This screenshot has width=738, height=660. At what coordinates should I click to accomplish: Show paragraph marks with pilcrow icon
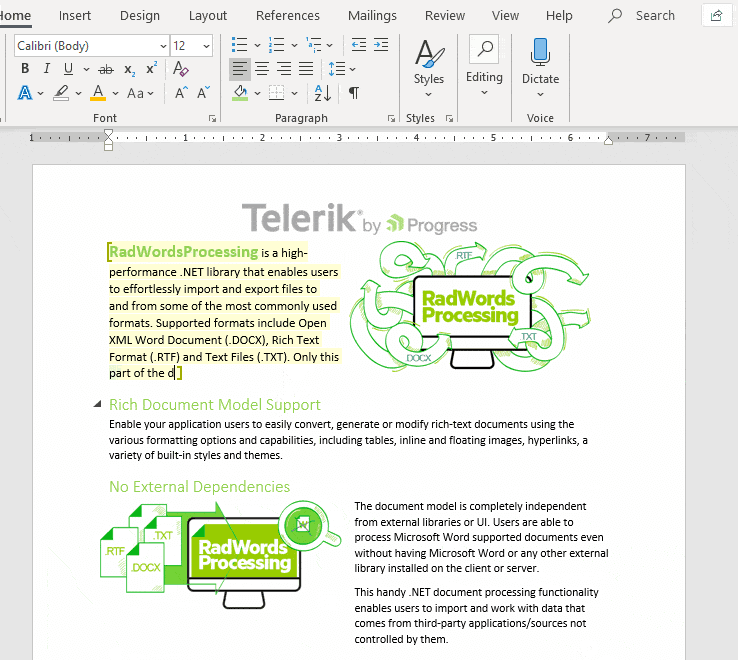[354, 93]
